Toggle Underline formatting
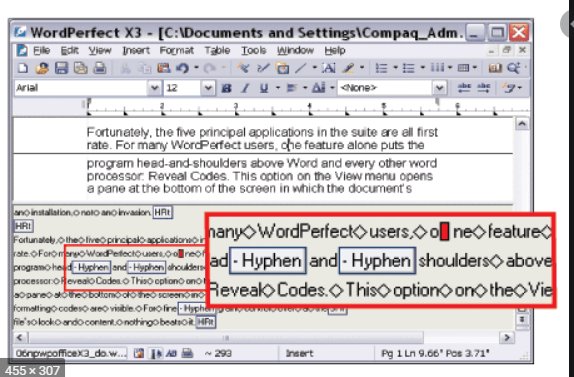Screen dimensions: 574x377 pyautogui.click(x=264, y=88)
